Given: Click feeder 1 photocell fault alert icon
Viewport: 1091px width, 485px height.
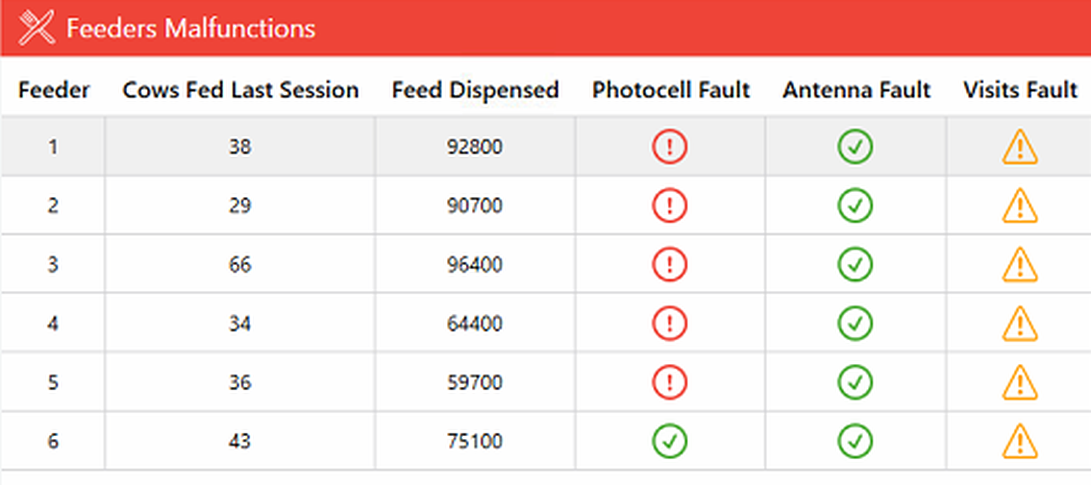Looking at the screenshot, I should [670, 147].
